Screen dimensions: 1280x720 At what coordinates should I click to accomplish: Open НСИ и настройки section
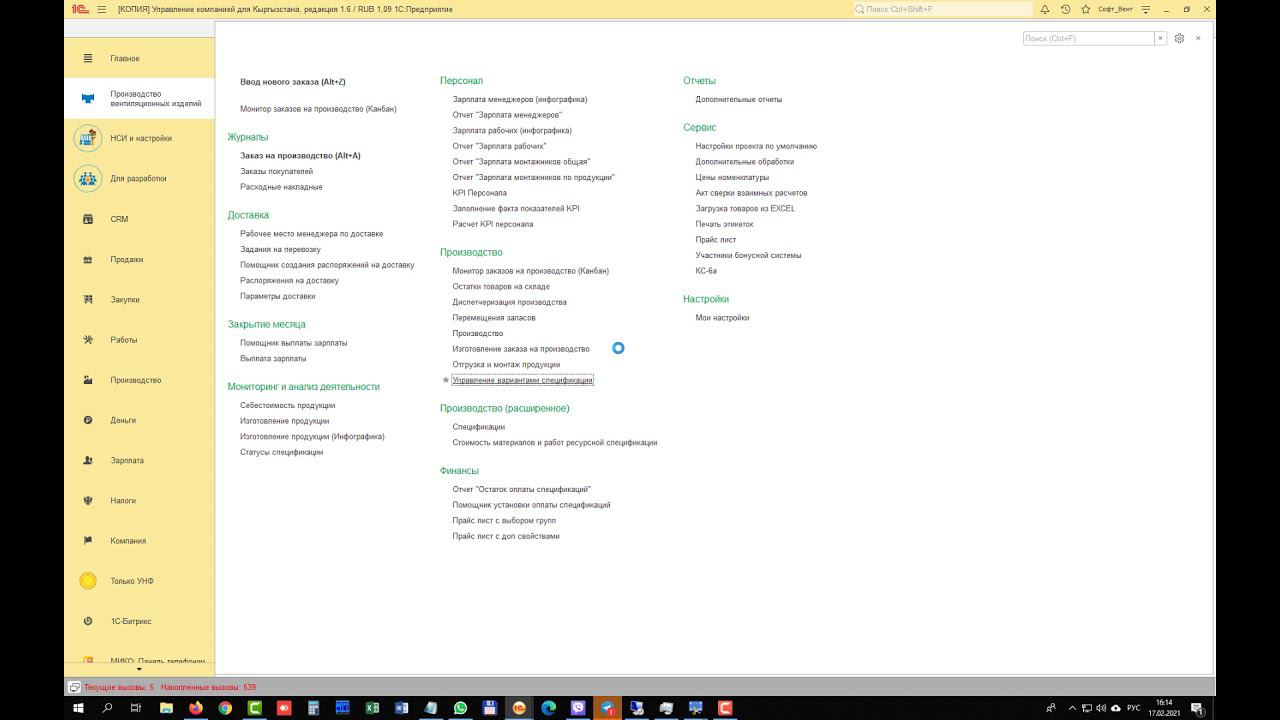coord(140,138)
